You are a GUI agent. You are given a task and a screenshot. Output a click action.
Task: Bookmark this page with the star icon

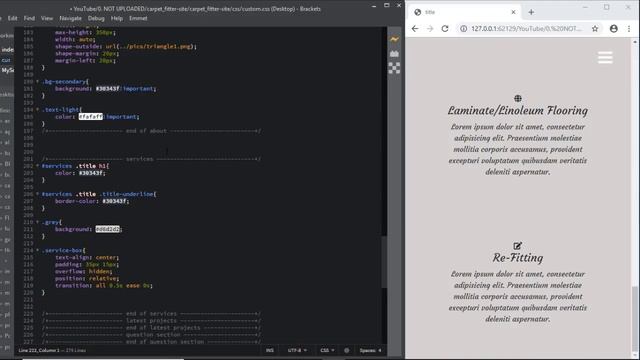coord(595,29)
